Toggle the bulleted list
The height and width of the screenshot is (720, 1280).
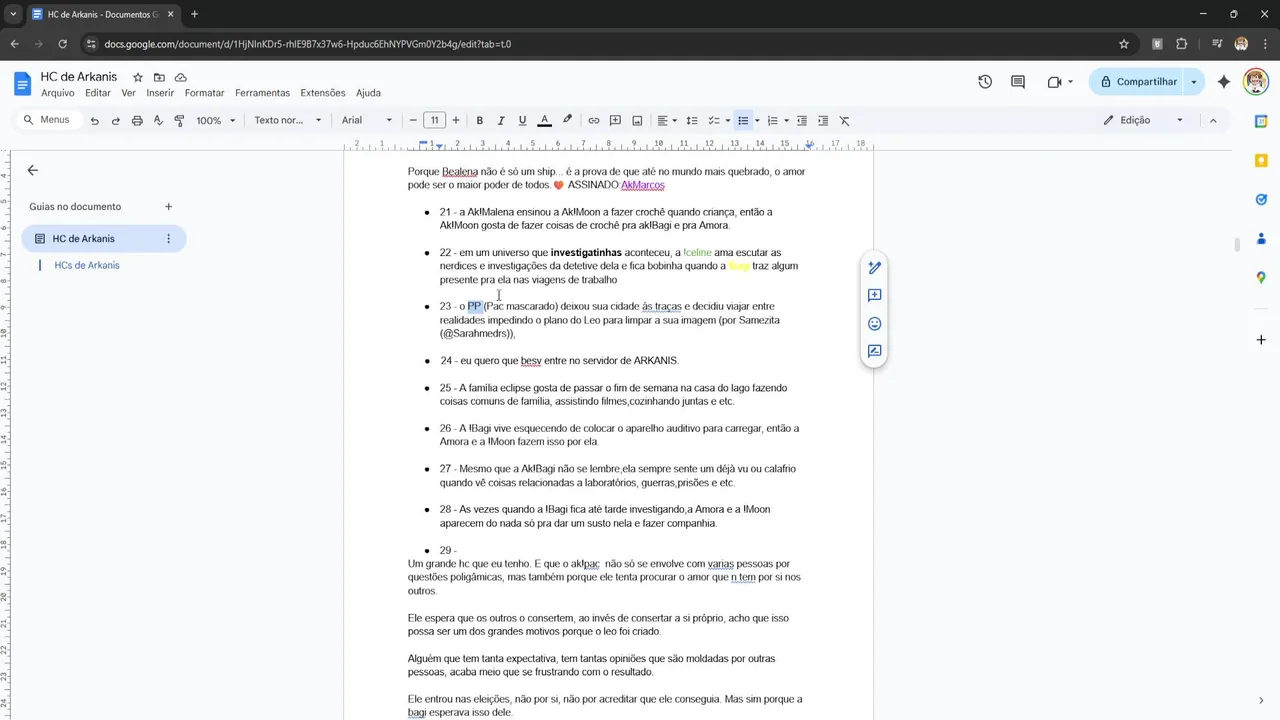(743, 120)
